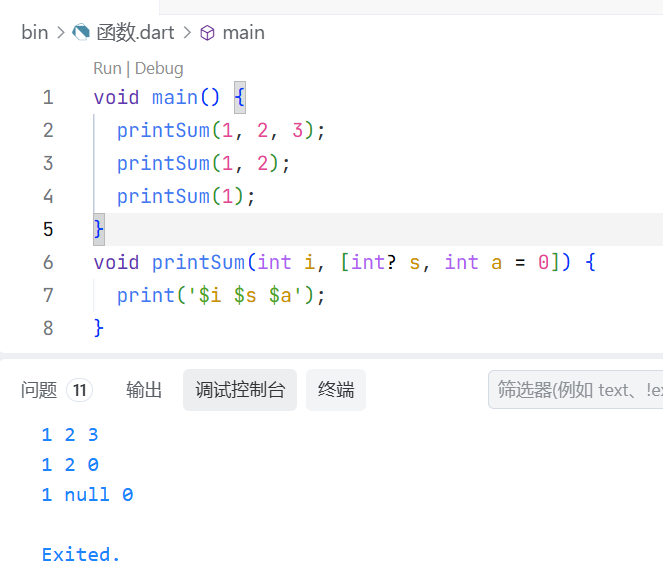Click the opening brace after main()

(x=240, y=97)
